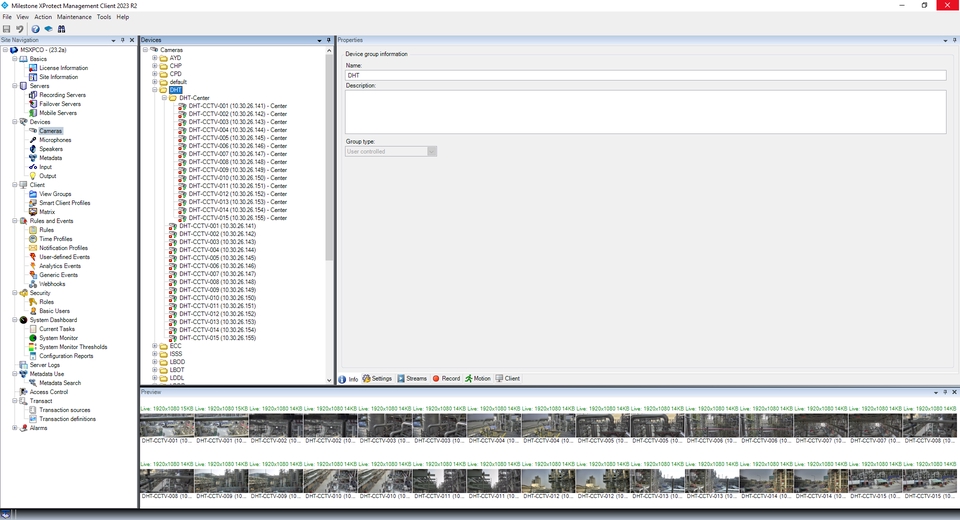This screenshot has height=520, width=960.
Task: Close the Preview pane
Action: click(954, 392)
